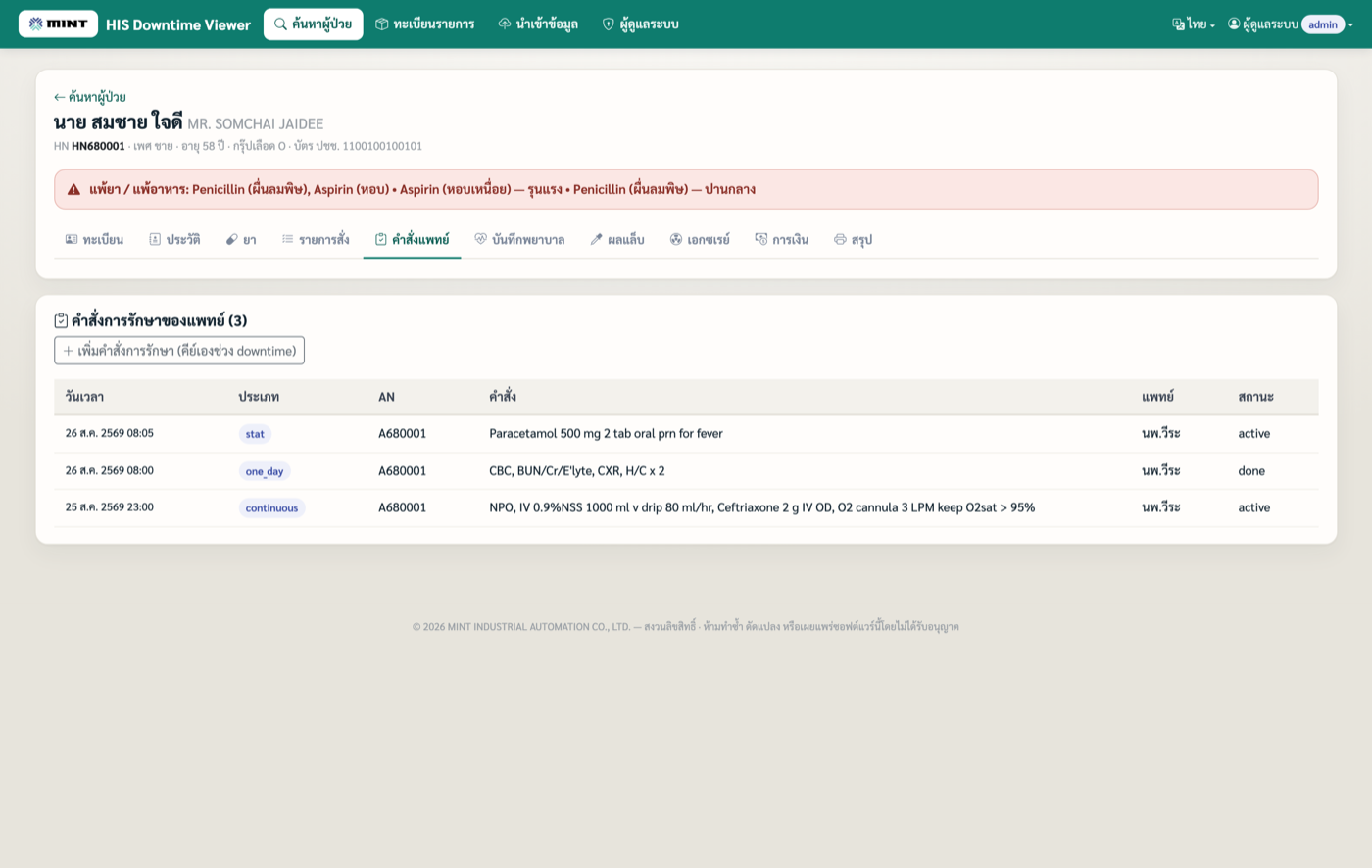Click the allergy warning triangle icon
The width and height of the screenshot is (1372, 868).
[x=73, y=189]
